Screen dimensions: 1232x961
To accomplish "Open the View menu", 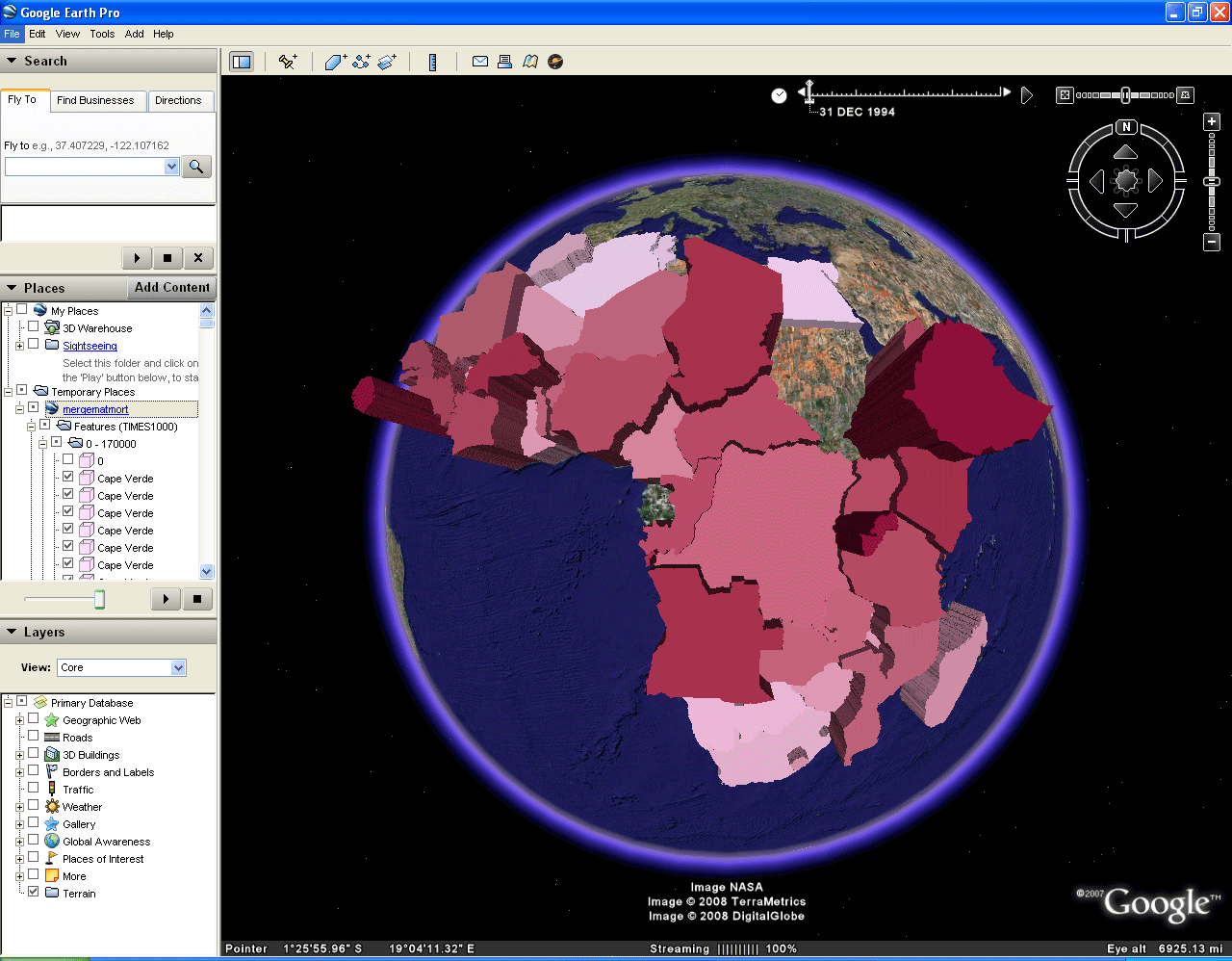I will click(67, 34).
